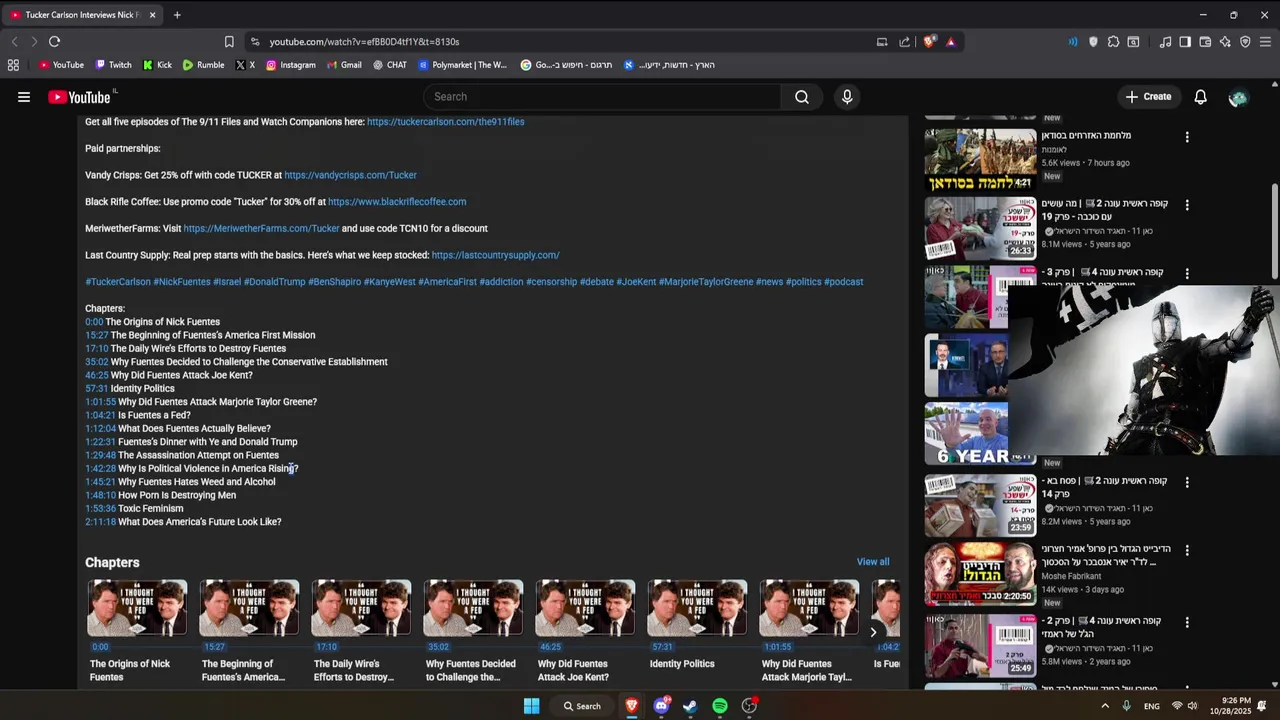Open options menu for קופה ראשית פסח בא video
Viewport: 1280px width, 720px height.
point(1187,482)
